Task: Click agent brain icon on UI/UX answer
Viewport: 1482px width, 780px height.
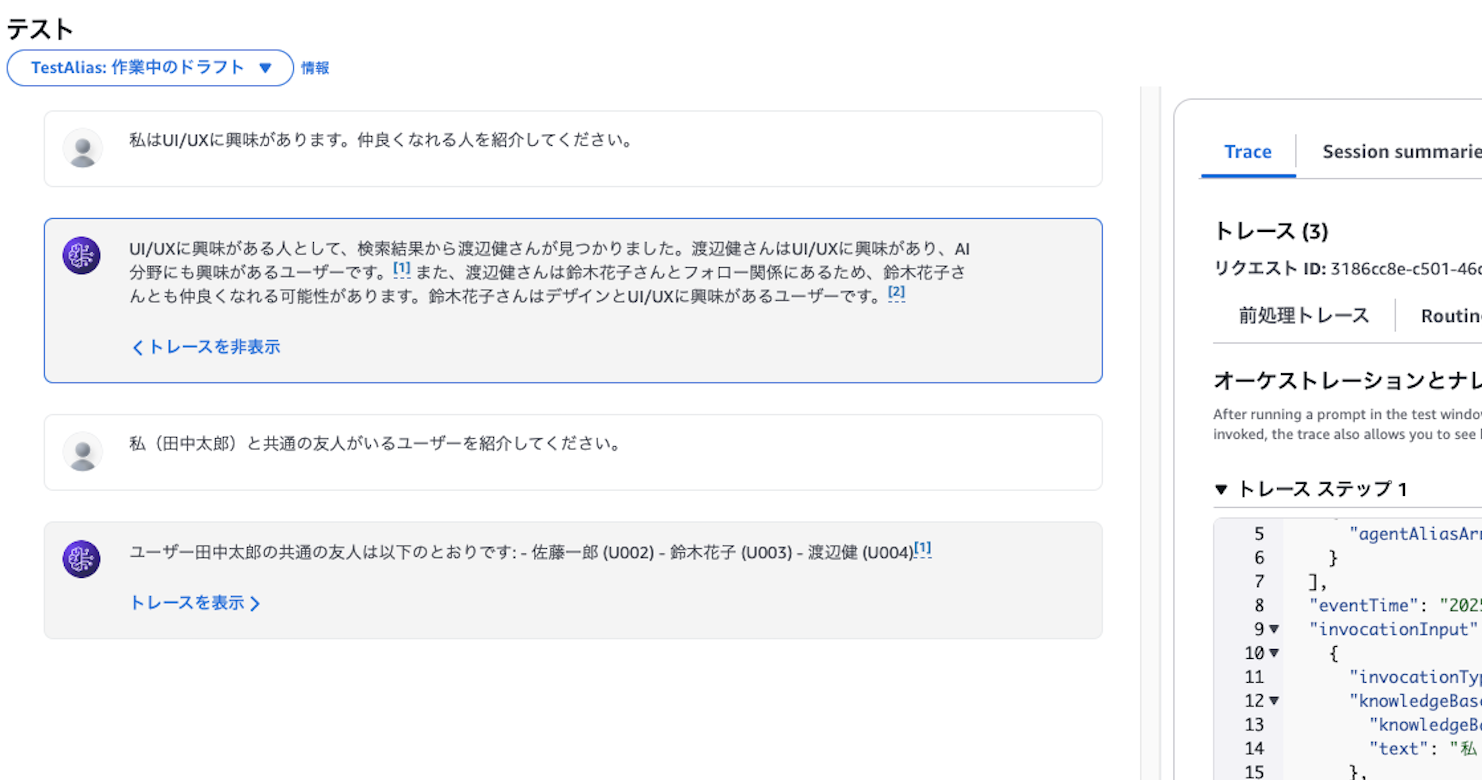Action: click(x=82, y=256)
